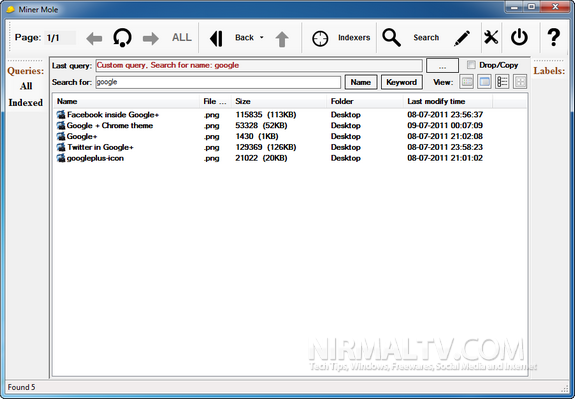Click the magnifying glass Search icon
Viewport: 575px width, 399px height.
pyautogui.click(x=391, y=37)
